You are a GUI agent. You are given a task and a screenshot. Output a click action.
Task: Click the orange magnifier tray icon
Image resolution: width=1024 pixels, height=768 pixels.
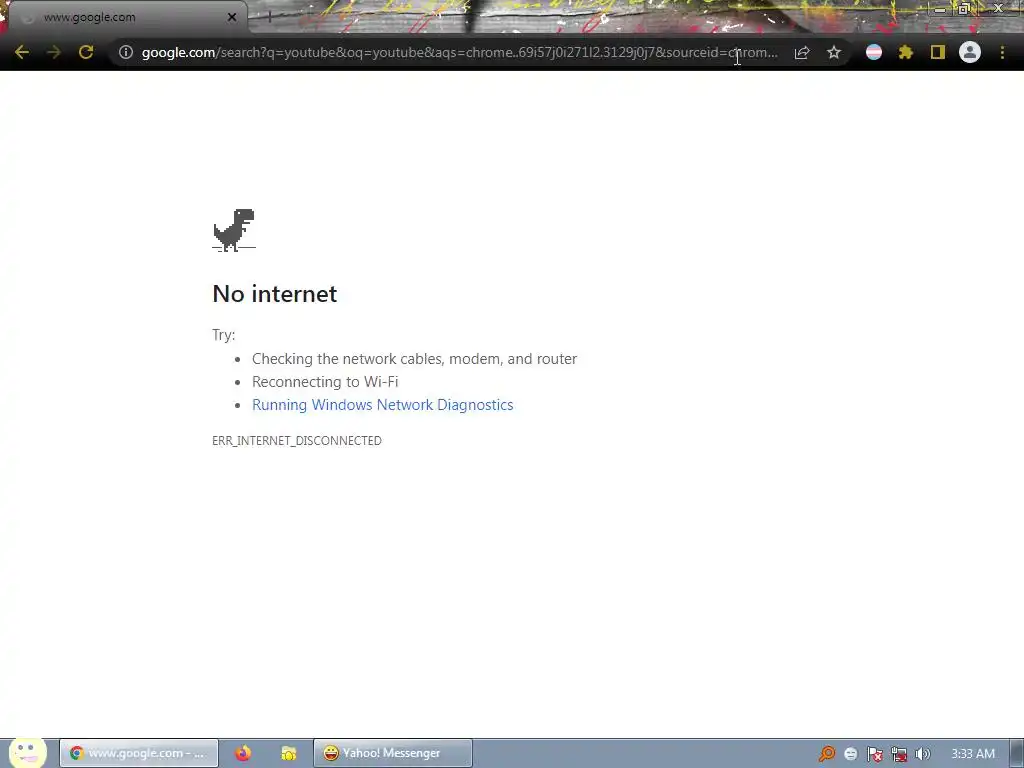(x=827, y=754)
